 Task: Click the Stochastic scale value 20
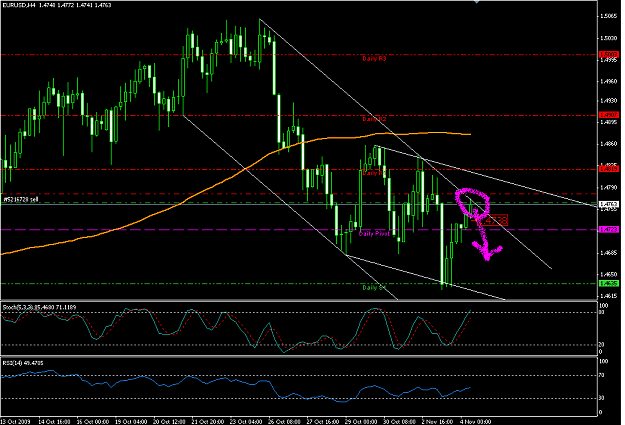(x=602, y=344)
